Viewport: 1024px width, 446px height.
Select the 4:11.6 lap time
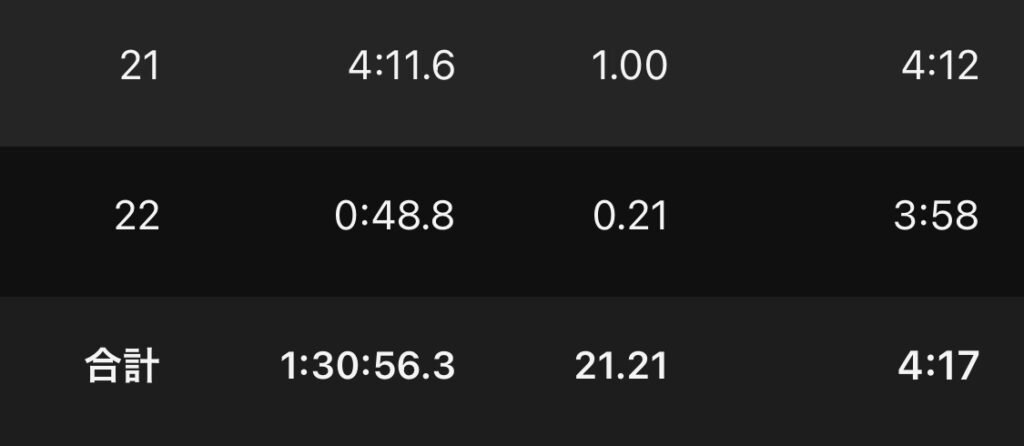coord(401,67)
